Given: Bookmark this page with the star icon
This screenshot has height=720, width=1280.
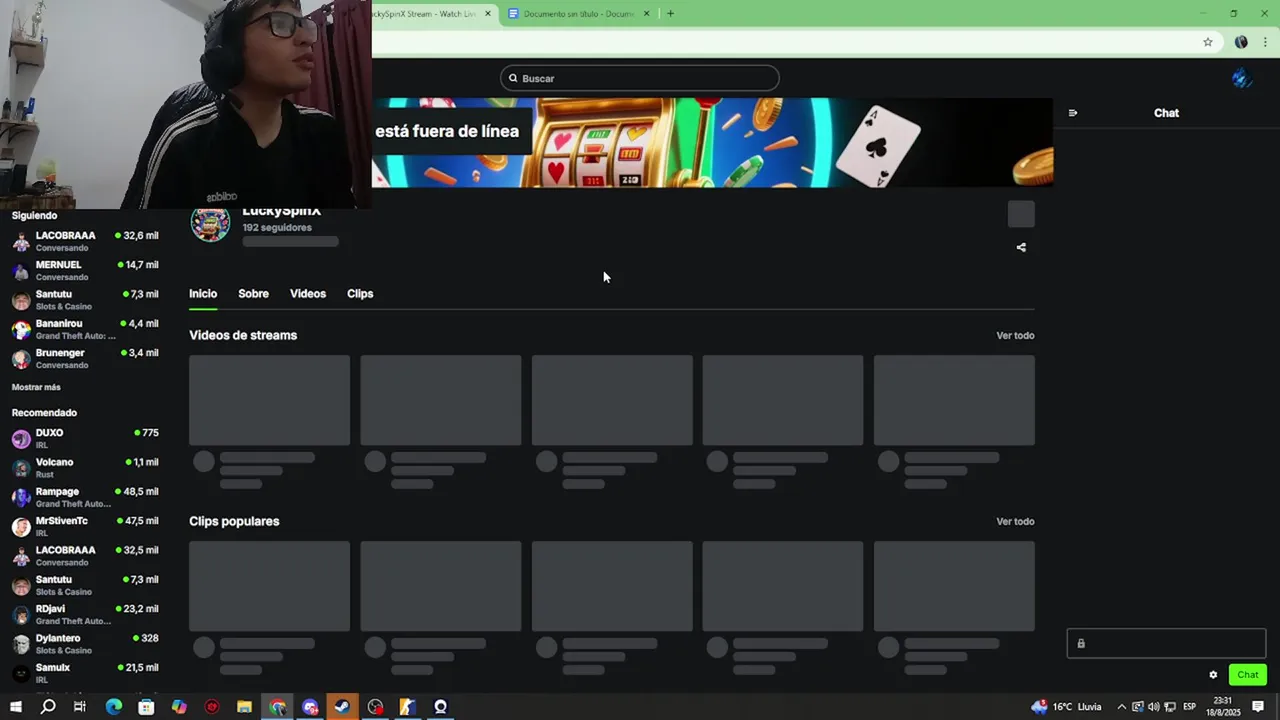Looking at the screenshot, I should click(x=1208, y=42).
